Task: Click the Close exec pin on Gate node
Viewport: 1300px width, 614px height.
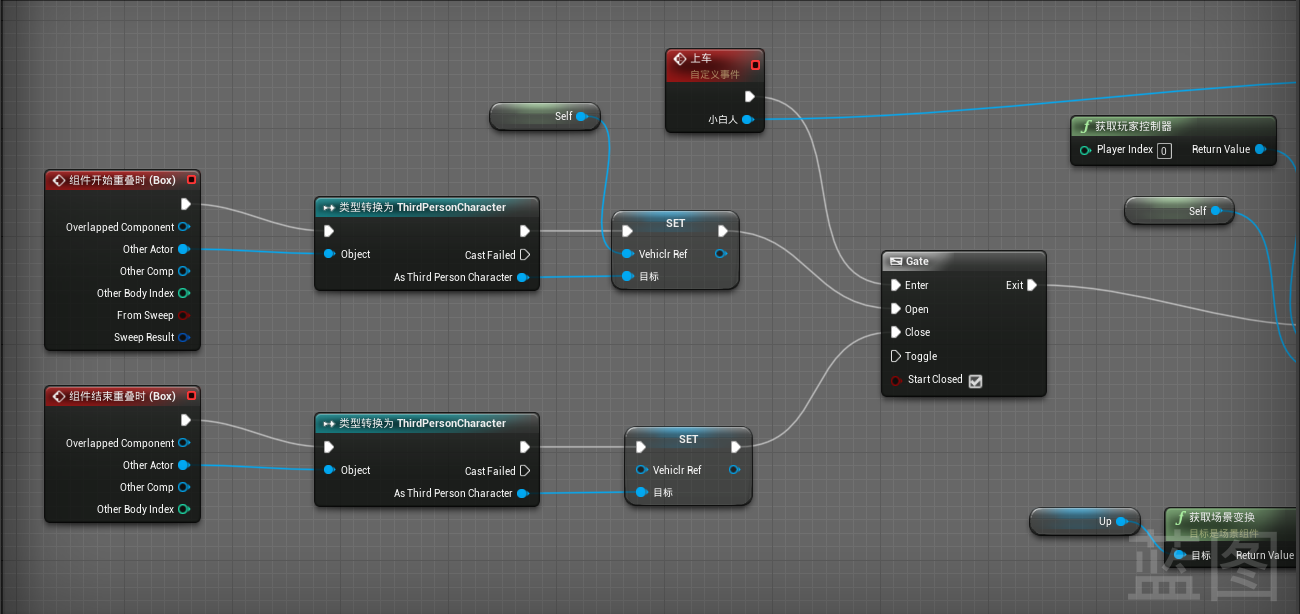Action: (896, 332)
